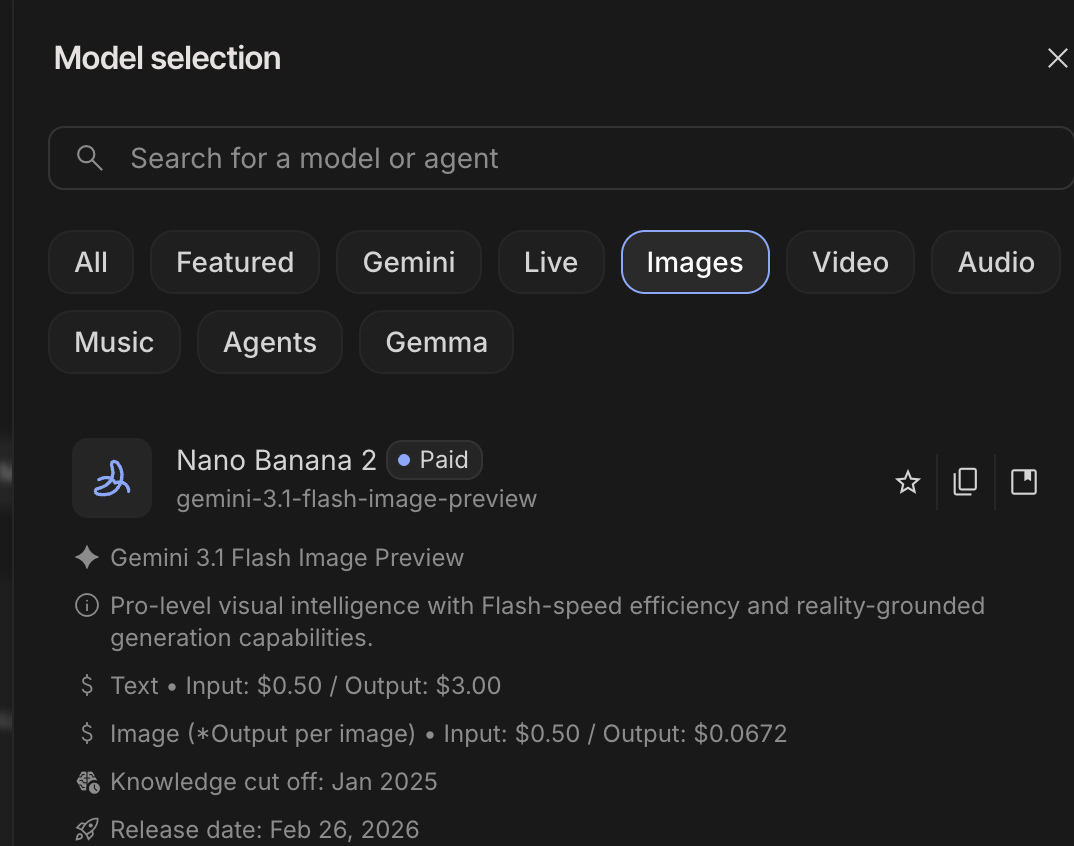Click the Image pricing 'Output: $0.0672' line

click(x=449, y=734)
